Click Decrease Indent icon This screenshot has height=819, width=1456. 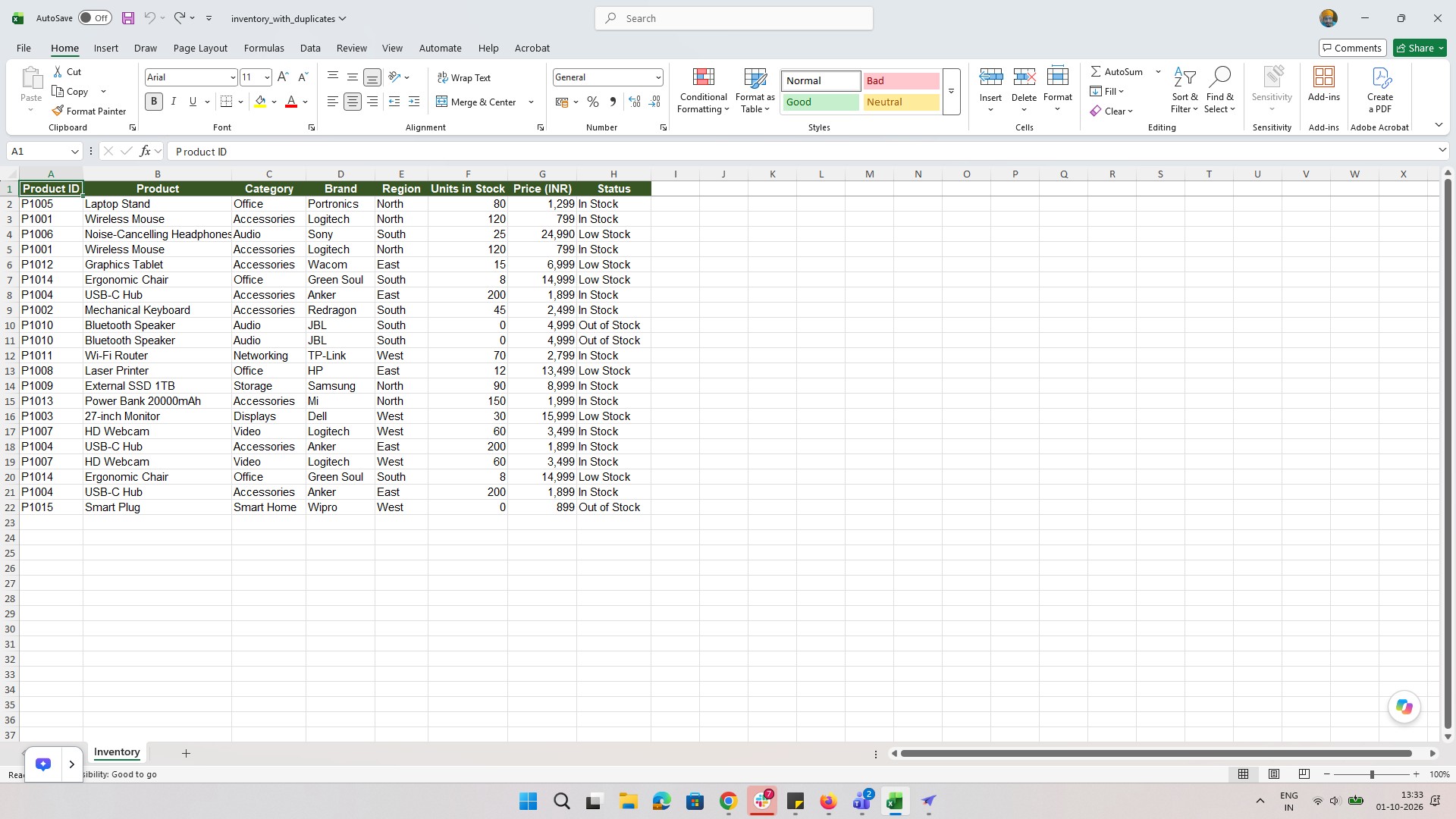tap(394, 102)
